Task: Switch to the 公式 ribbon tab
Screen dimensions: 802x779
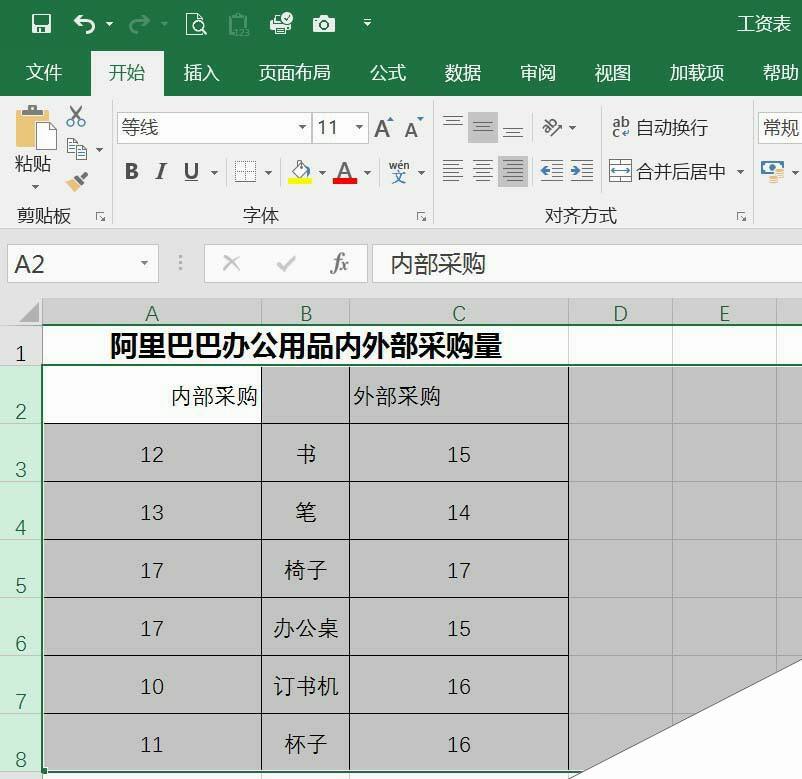Action: click(388, 73)
